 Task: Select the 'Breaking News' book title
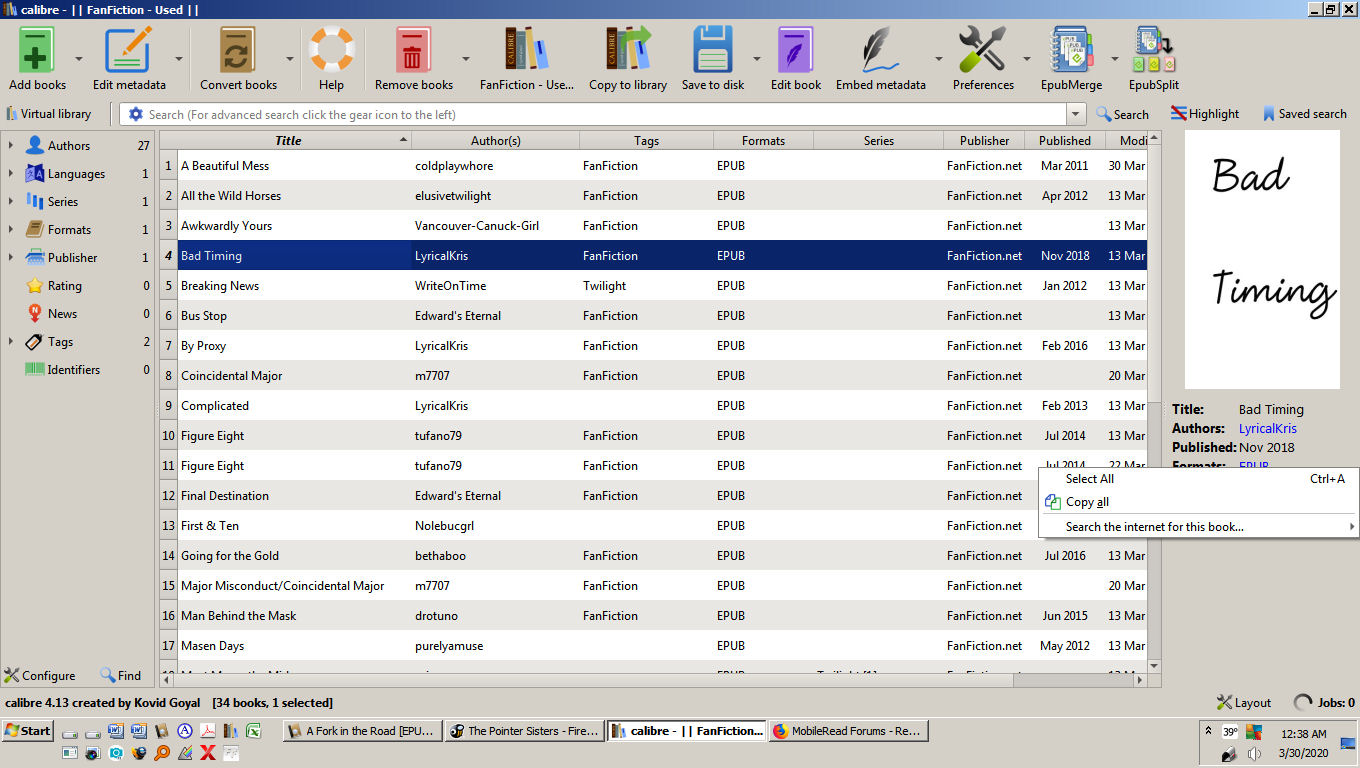pyautogui.click(x=220, y=286)
